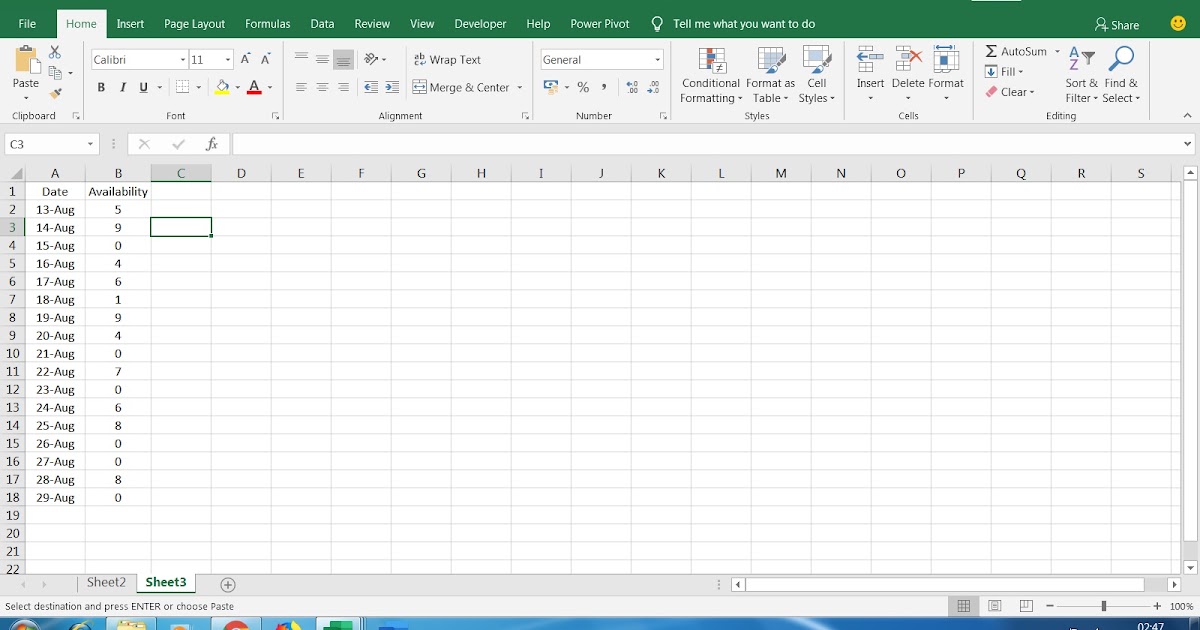
Task: Click the Increase Decimal icon
Action: pyautogui.click(x=631, y=87)
